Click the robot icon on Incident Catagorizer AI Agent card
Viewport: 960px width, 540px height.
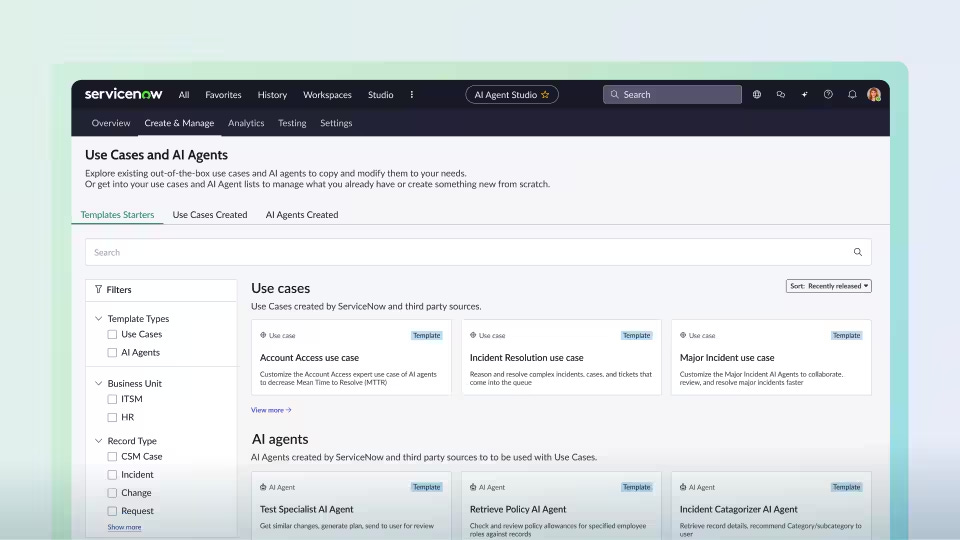click(683, 487)
